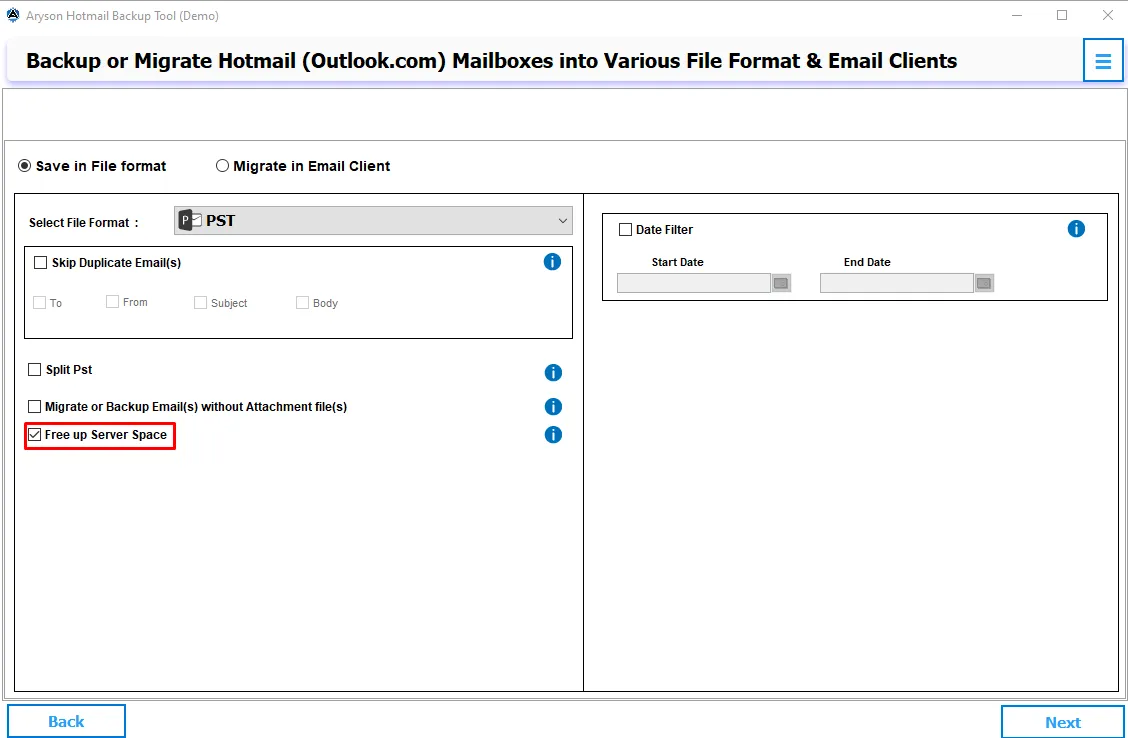
Task: Minimize the Aryson window
Action: coord(1016,15)
